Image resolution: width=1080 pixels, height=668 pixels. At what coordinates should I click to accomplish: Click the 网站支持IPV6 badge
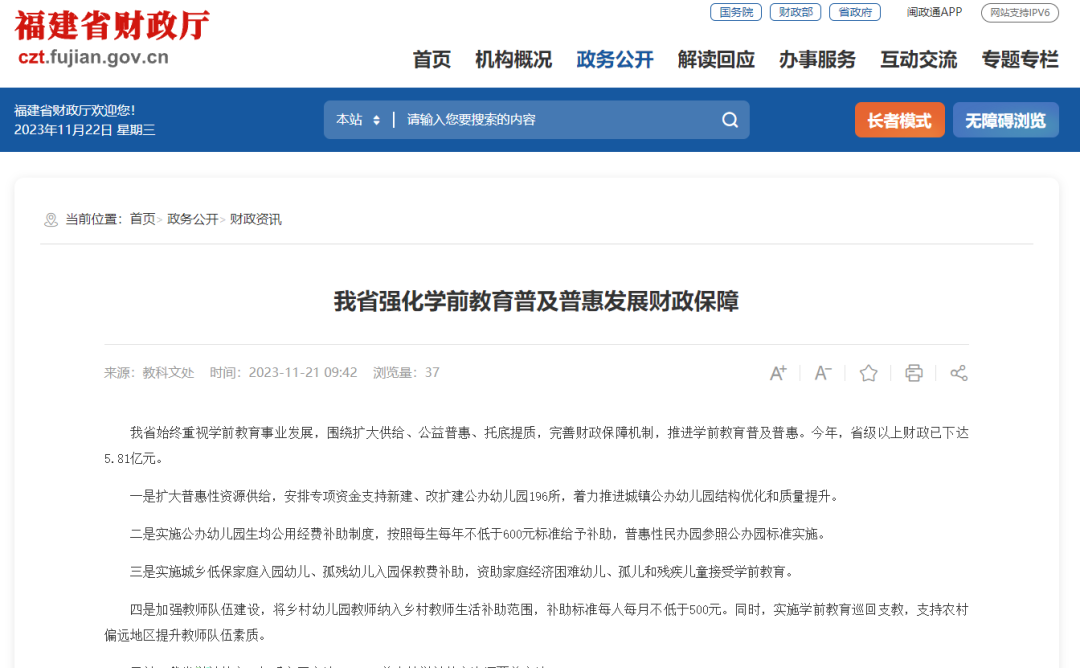click(1019, 13)
